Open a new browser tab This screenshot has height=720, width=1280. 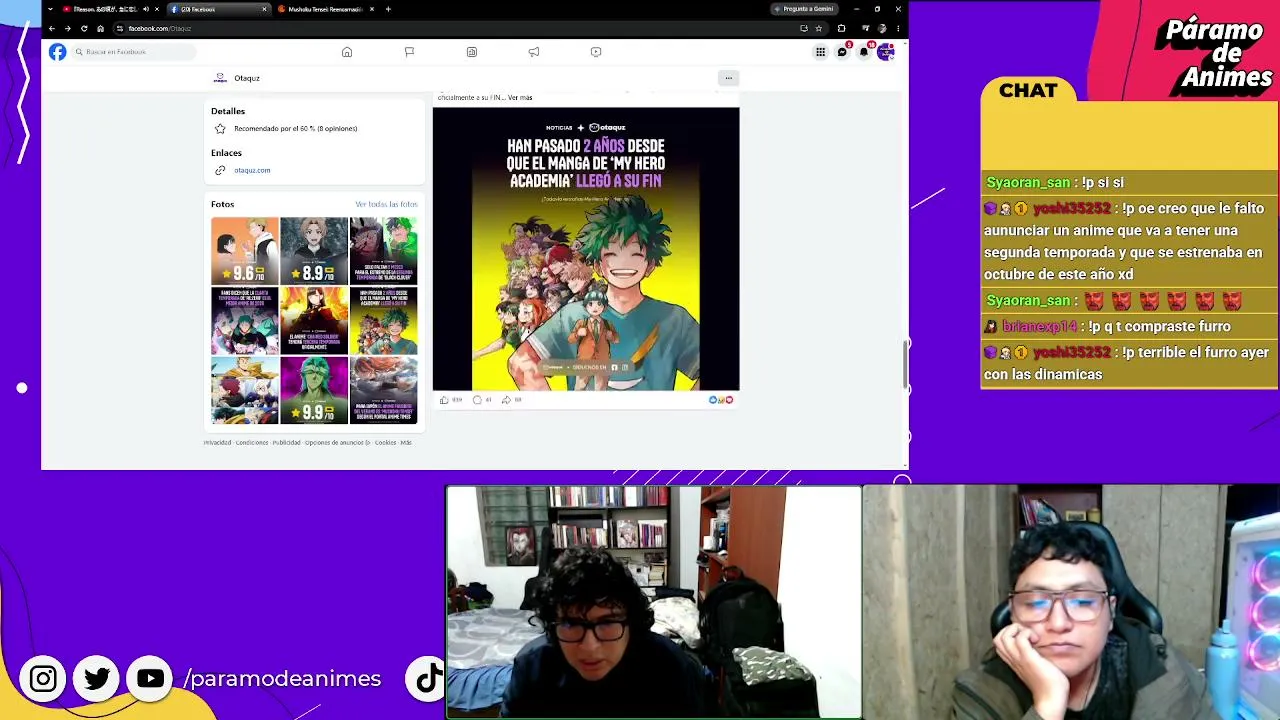coord(388,9)
